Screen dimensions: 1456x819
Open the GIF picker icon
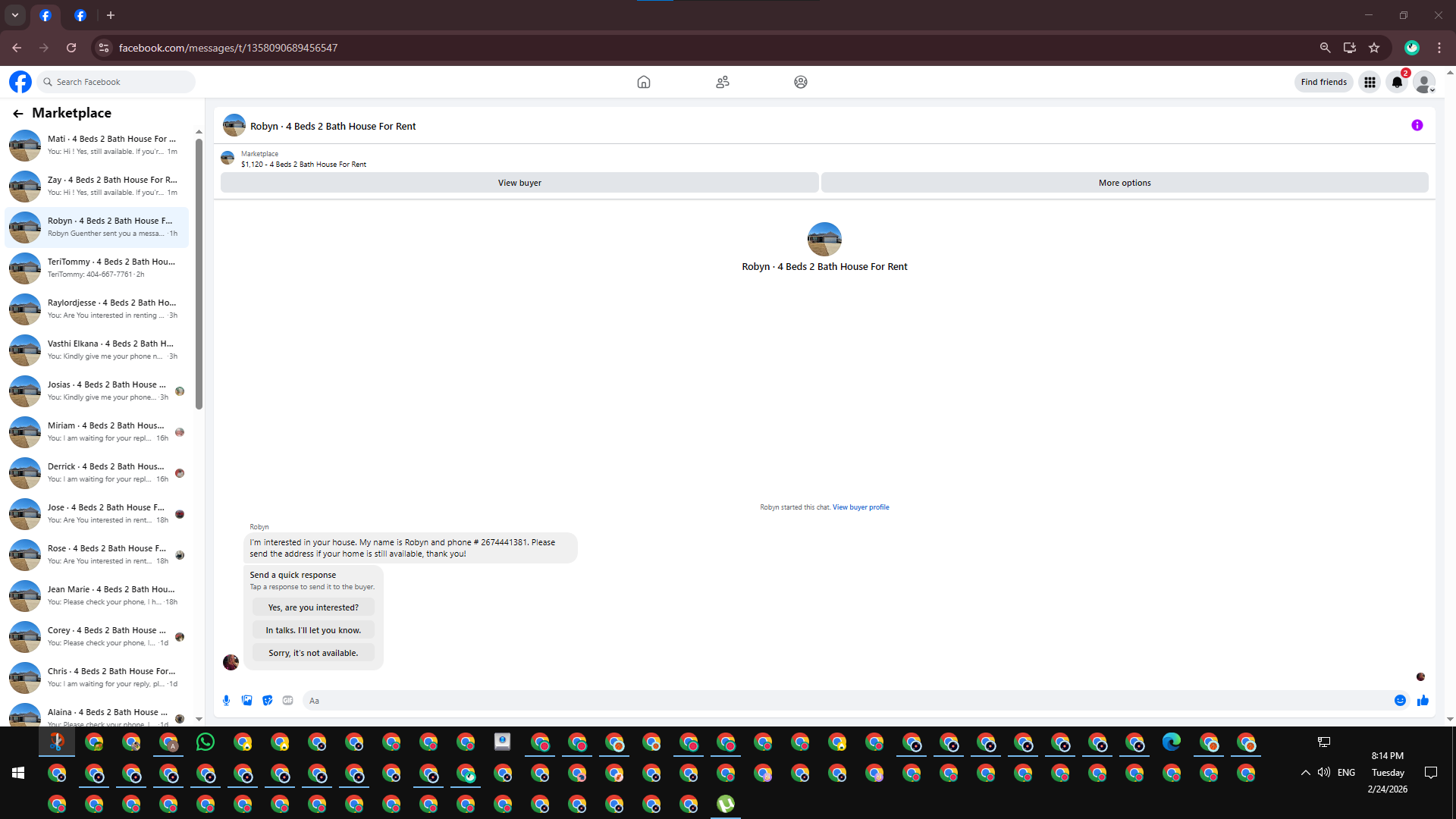287,701
